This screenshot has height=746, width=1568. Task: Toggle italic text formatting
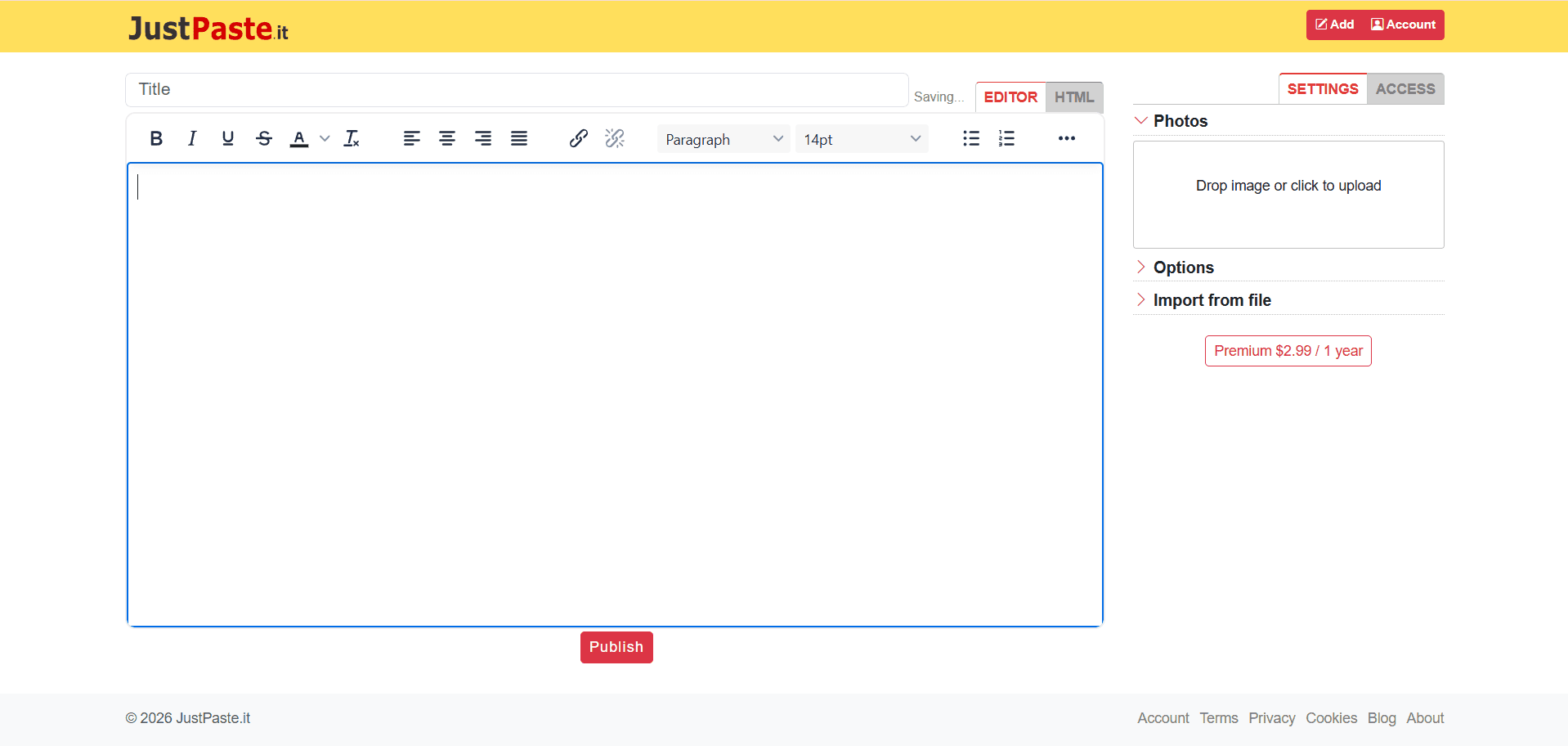click(x=192, y=139)
